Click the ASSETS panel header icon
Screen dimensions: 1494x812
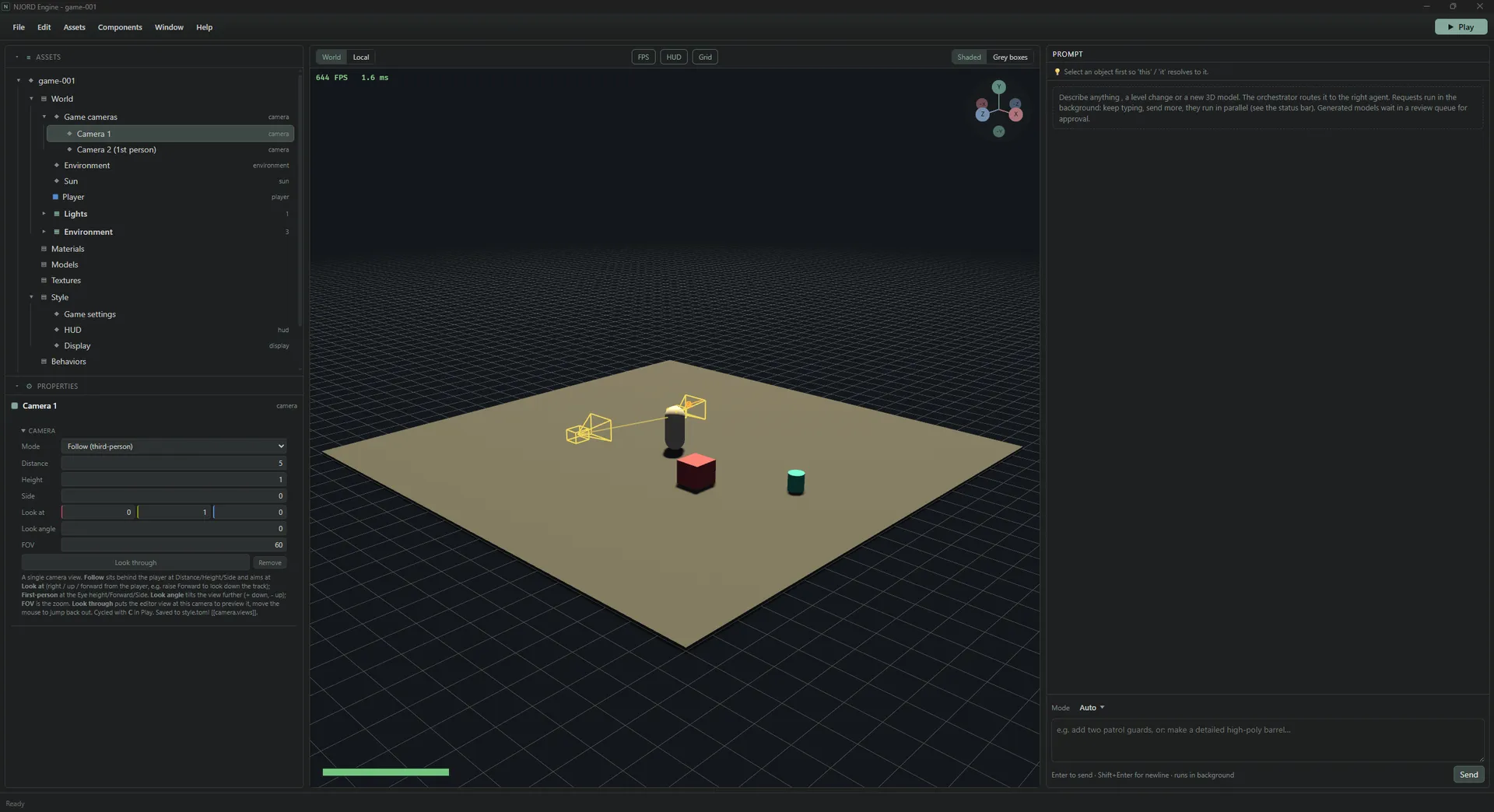pyautogui.click(x=29, y=58)
